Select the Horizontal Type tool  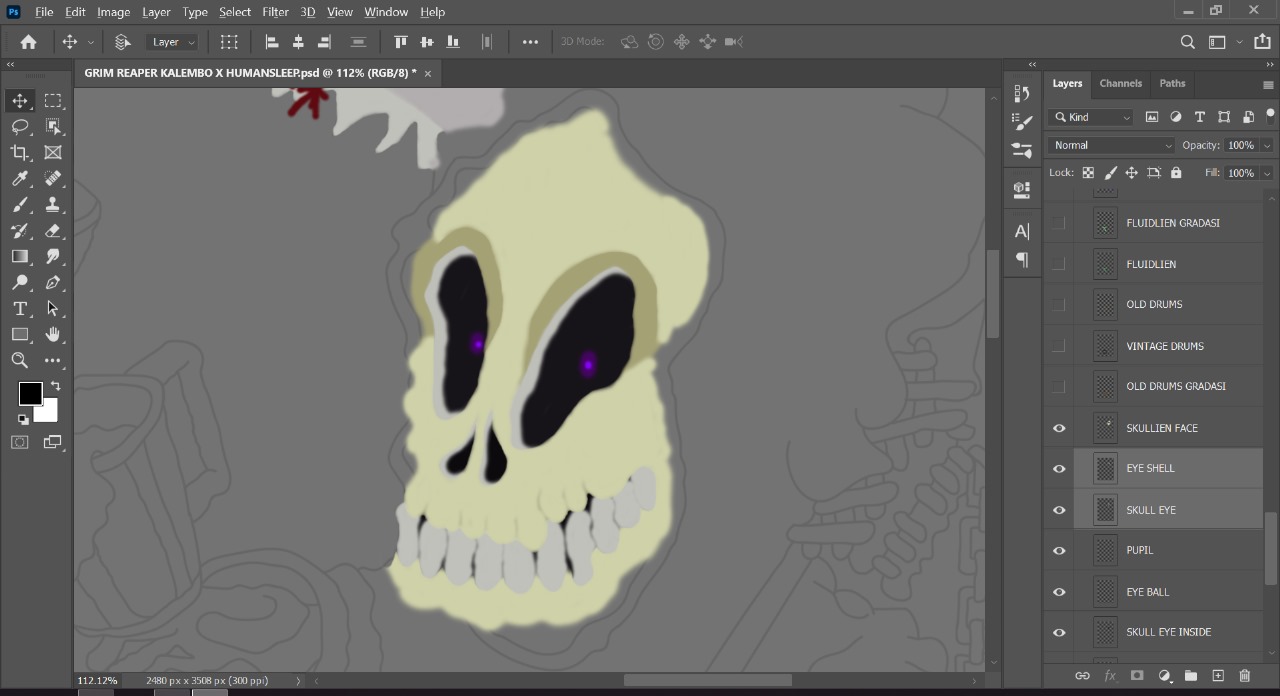coord(20,308)
